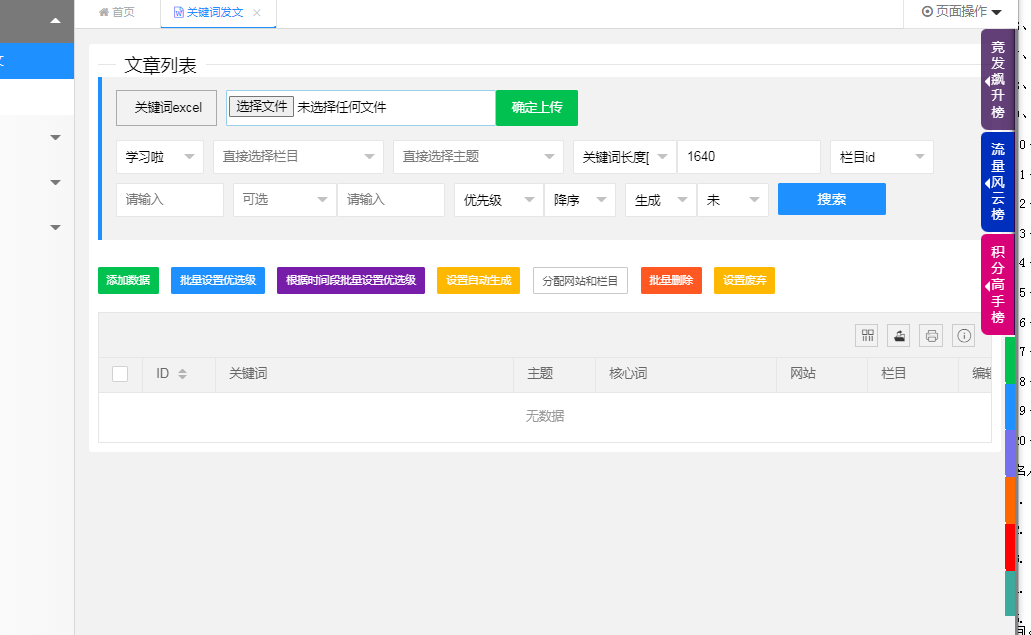Open the 直接选择栏目 dropdown
1031x635 pixels.
[299, 157]
